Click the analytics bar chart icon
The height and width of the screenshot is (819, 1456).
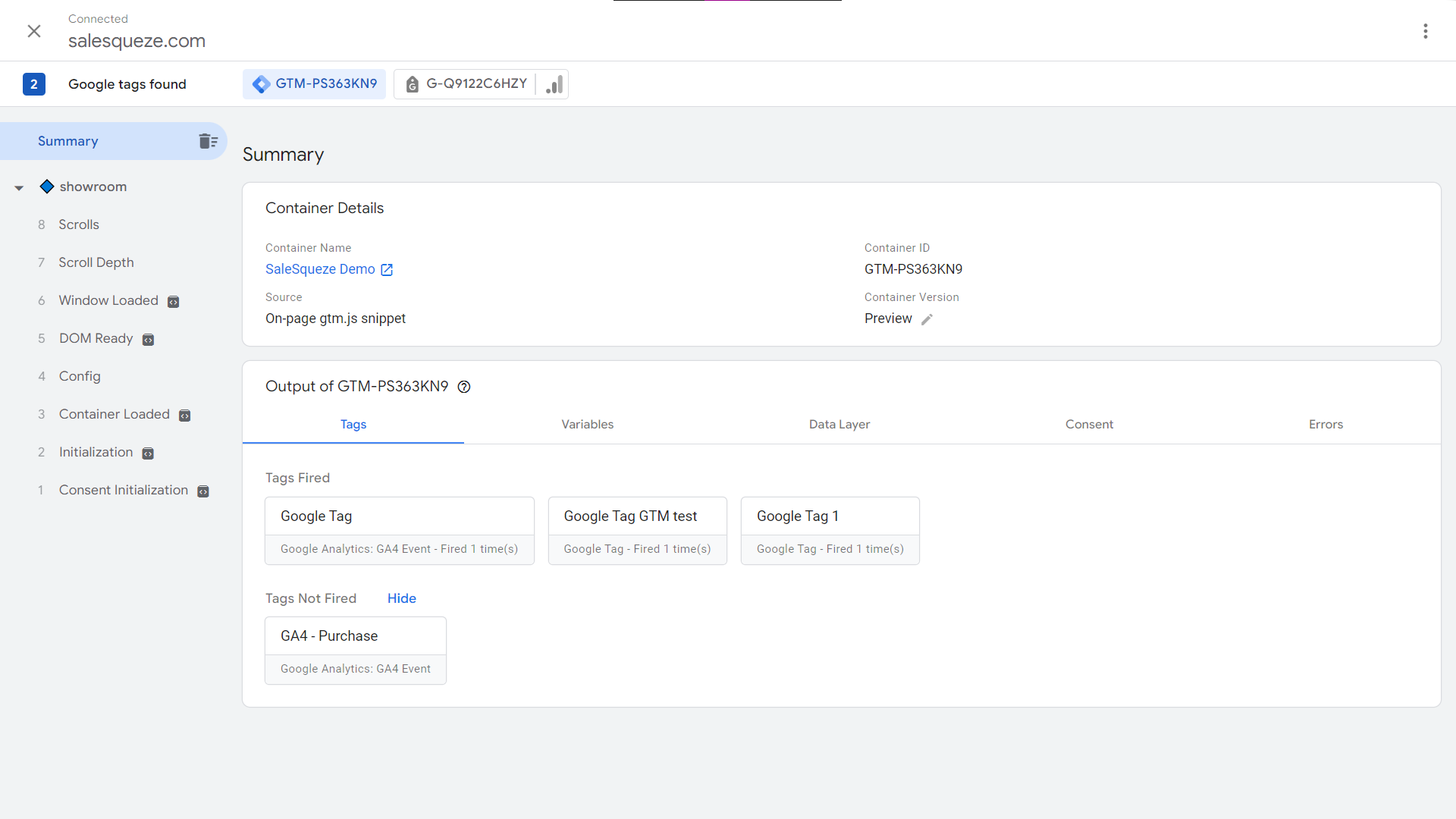[x=554, y=84]
